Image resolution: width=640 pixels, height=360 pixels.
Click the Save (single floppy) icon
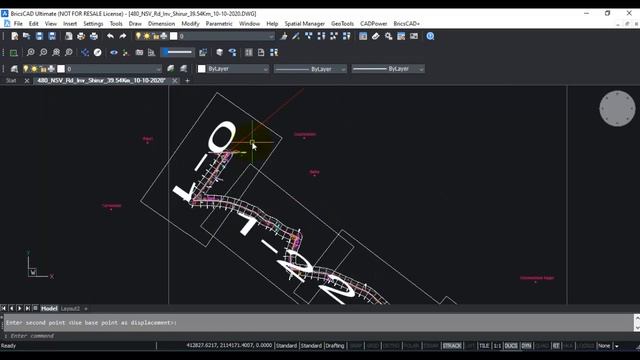coord(39,36)
